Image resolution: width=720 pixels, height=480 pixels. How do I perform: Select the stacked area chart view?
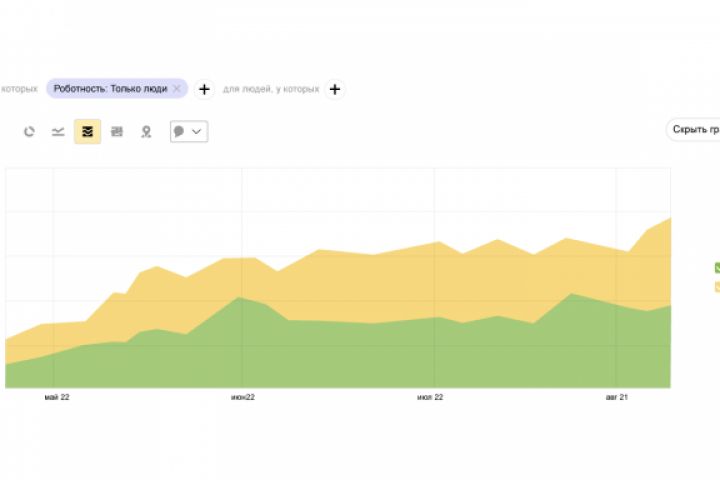point(87,131)
